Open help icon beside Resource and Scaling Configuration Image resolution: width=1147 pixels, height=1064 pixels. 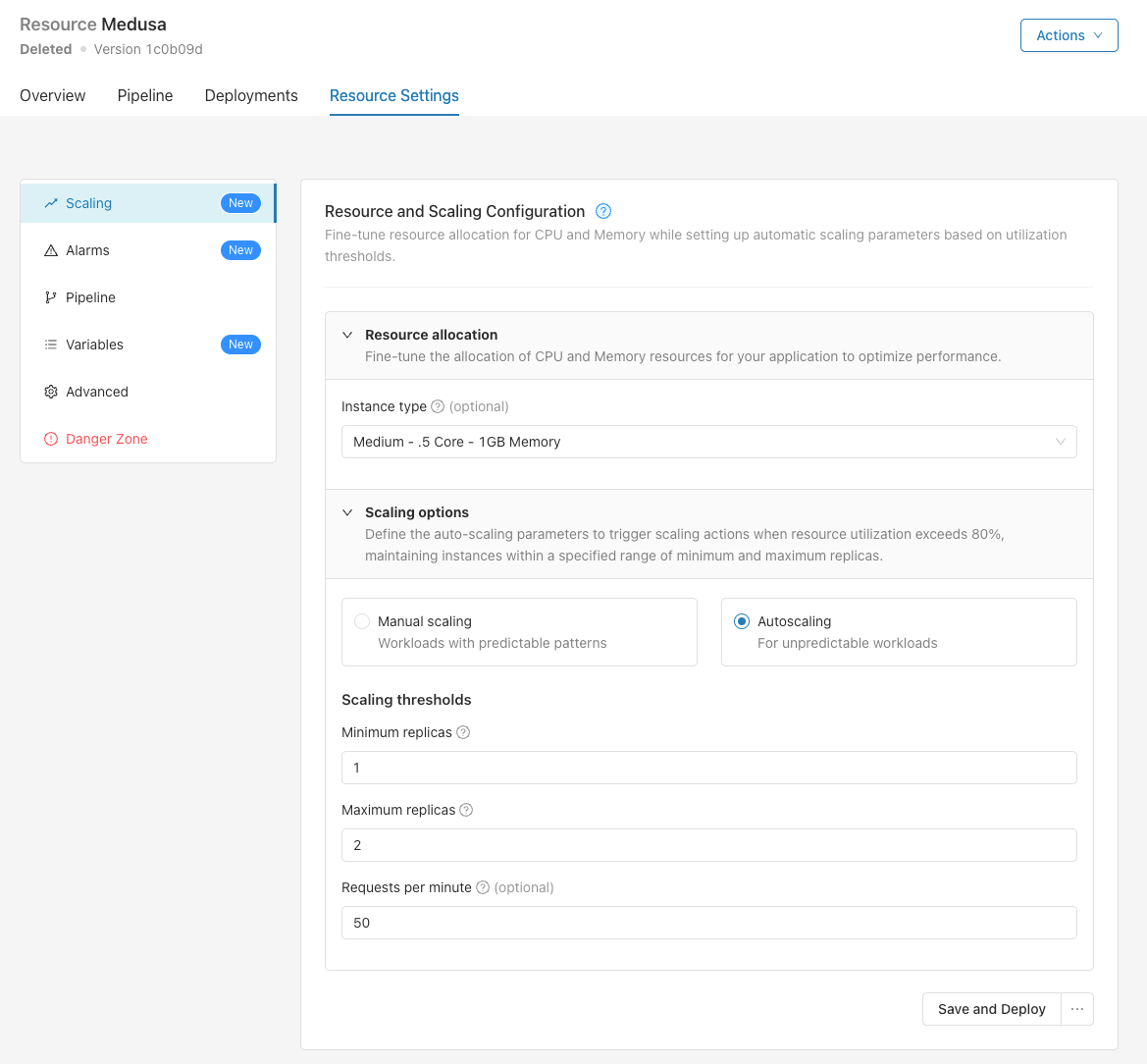(x=602, y=211)
